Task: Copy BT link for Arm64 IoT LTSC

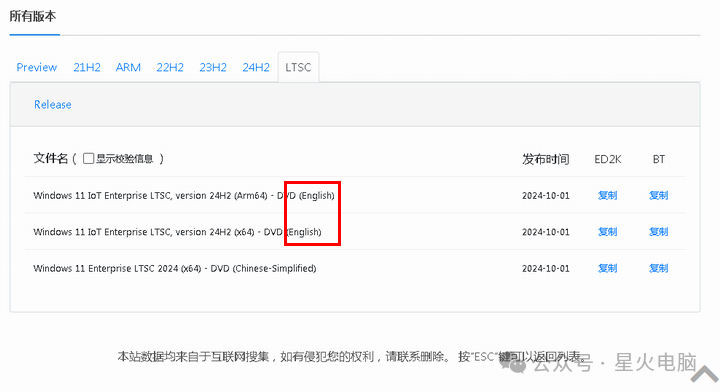Action: [x=658, y=196]
